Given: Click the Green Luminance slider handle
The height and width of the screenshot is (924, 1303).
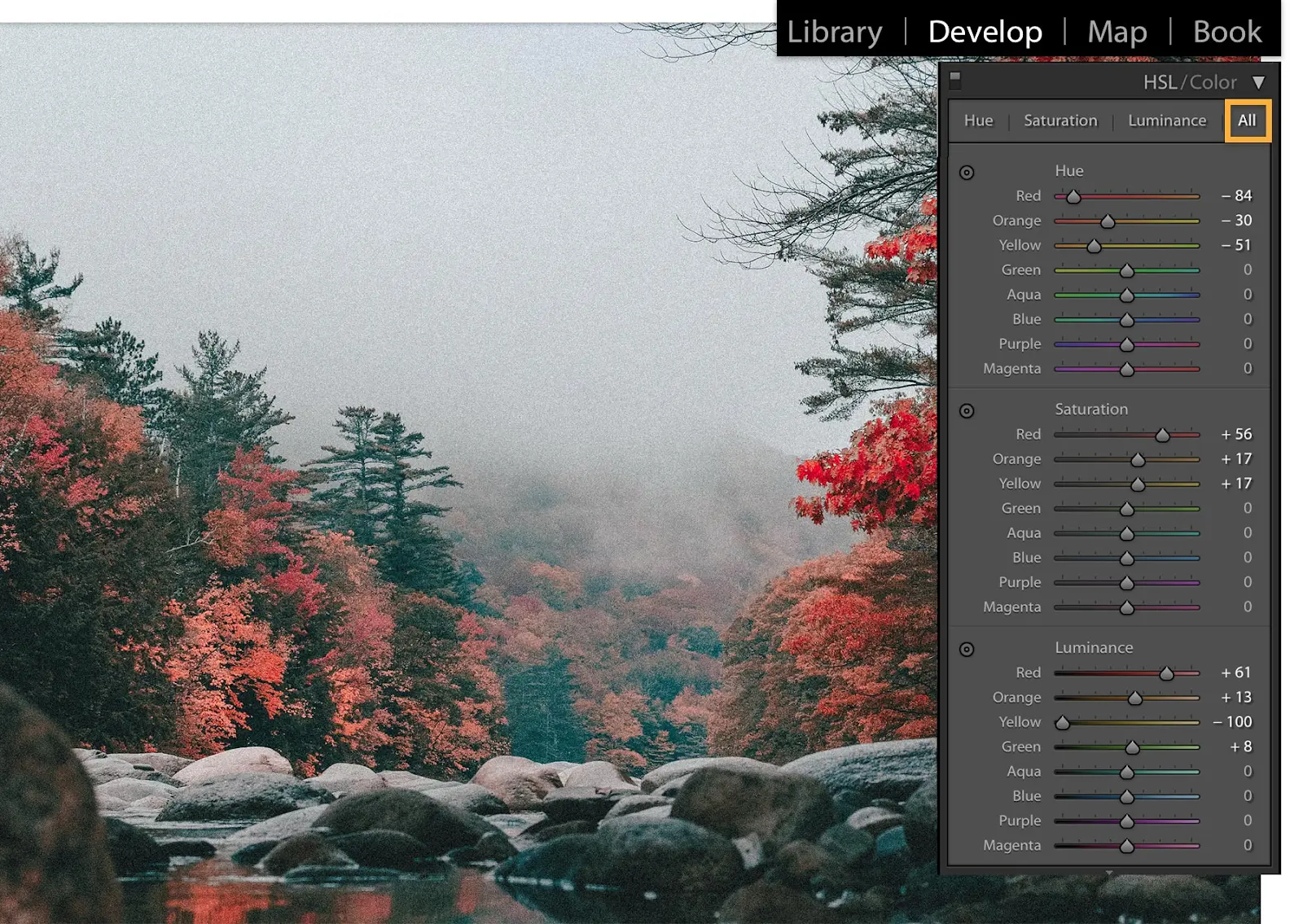Looking at the screenshot, I should tap(1132, 747).
